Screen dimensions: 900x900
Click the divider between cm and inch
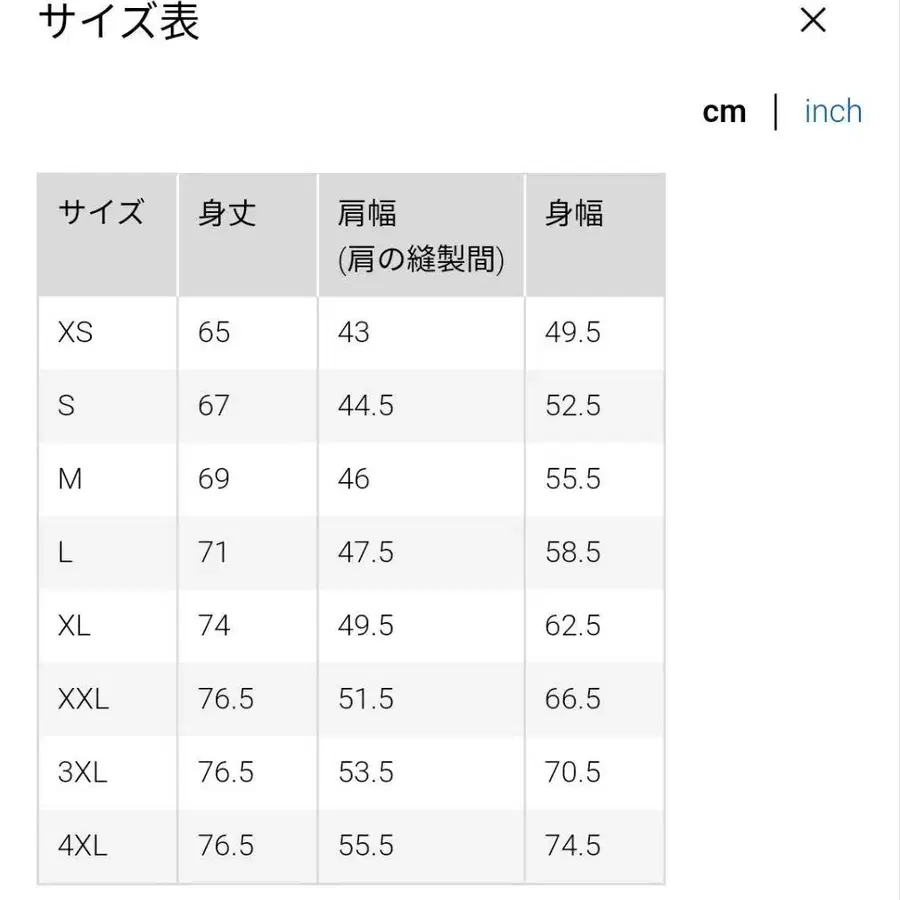(x=777, y=111)
